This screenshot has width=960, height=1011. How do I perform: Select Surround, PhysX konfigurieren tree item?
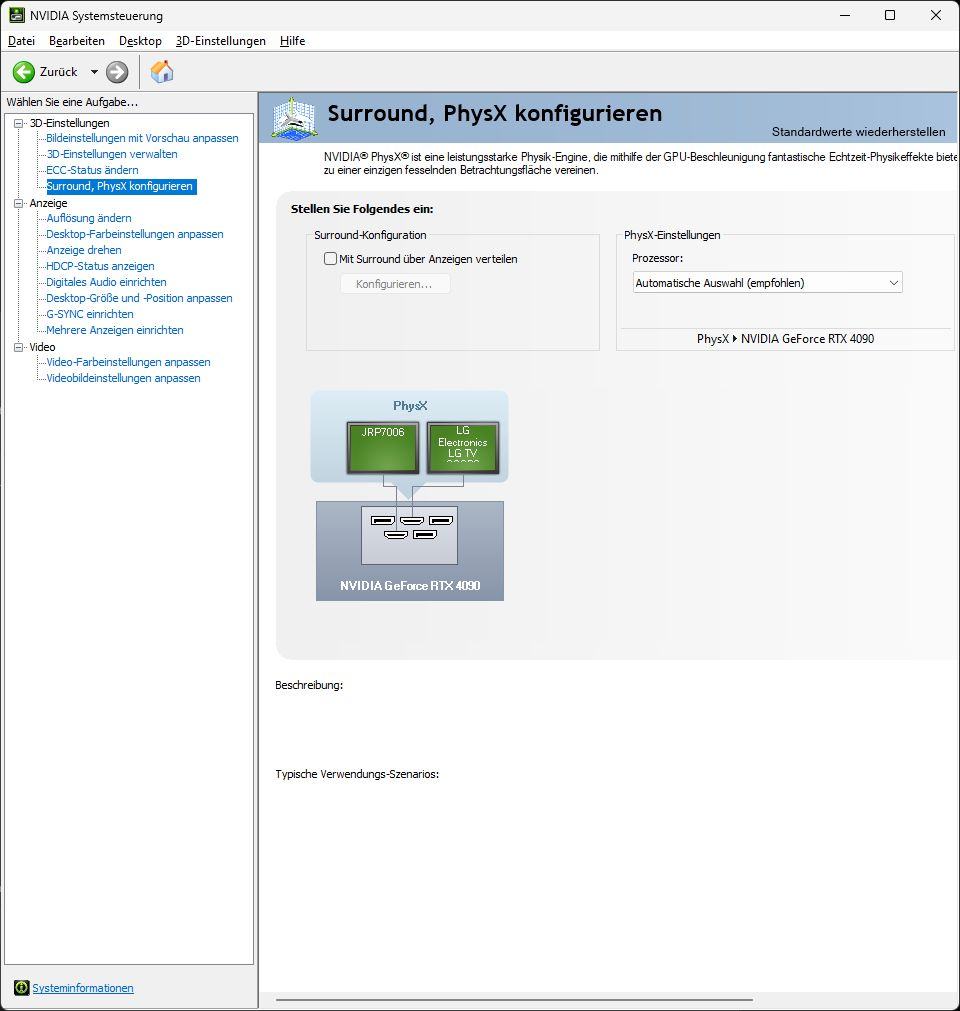click(119, 186)
